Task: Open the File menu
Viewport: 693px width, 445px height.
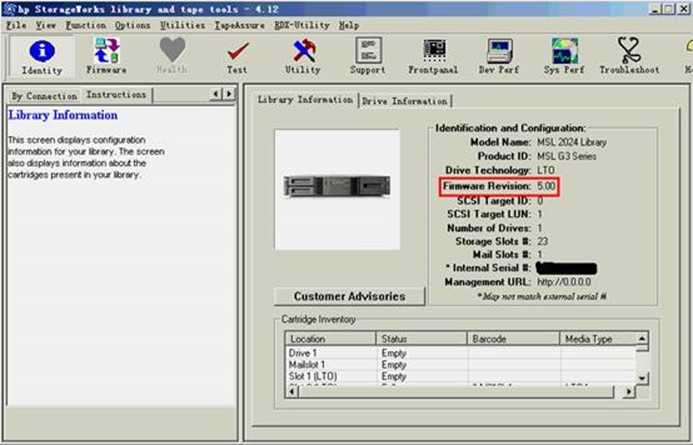Action: click(16, 26)
